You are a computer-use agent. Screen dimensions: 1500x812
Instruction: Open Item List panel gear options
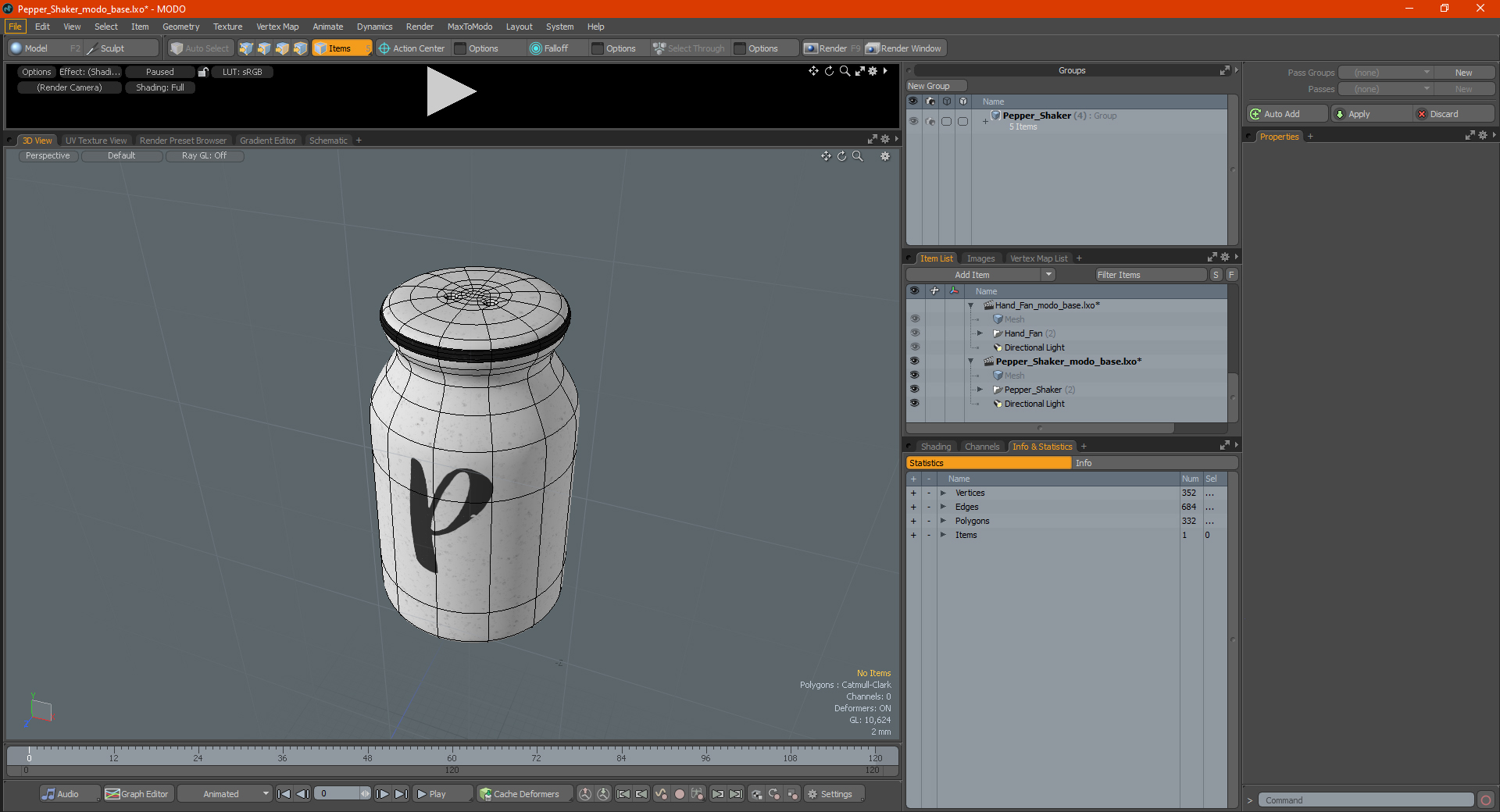(x=1224, y=258)
